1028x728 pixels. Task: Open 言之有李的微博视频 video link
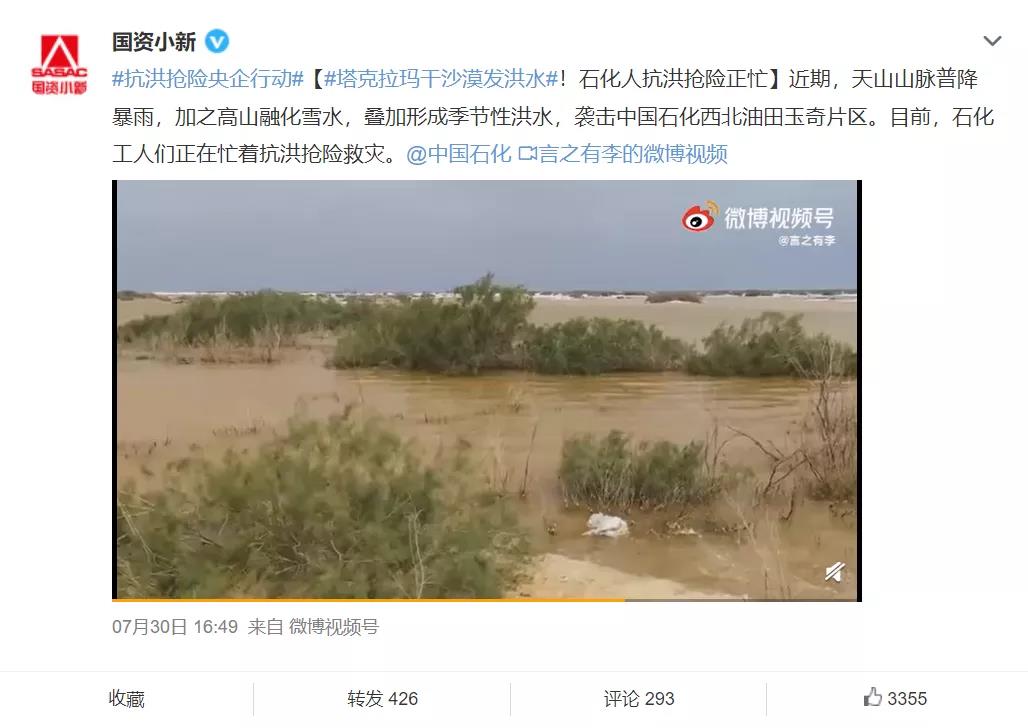(633, 154)
